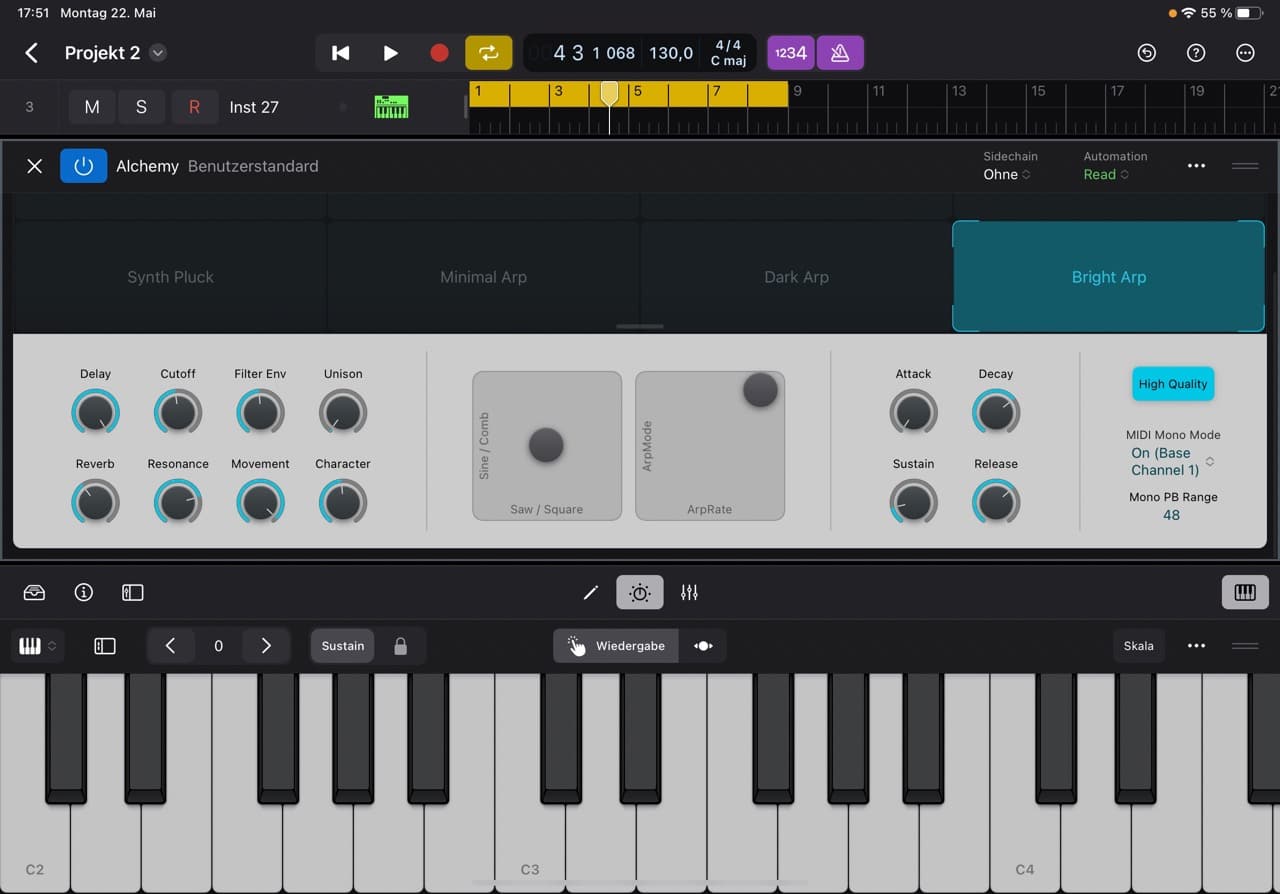
Task: Click the Alchemy panel drag handle
Action: (x=1245, y=166)
